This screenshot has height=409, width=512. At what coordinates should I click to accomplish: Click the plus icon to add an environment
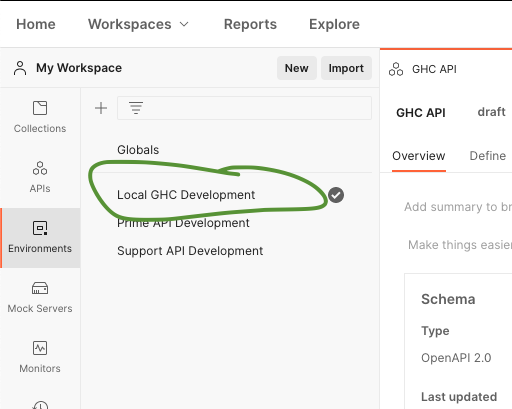[x=101, y=108]
